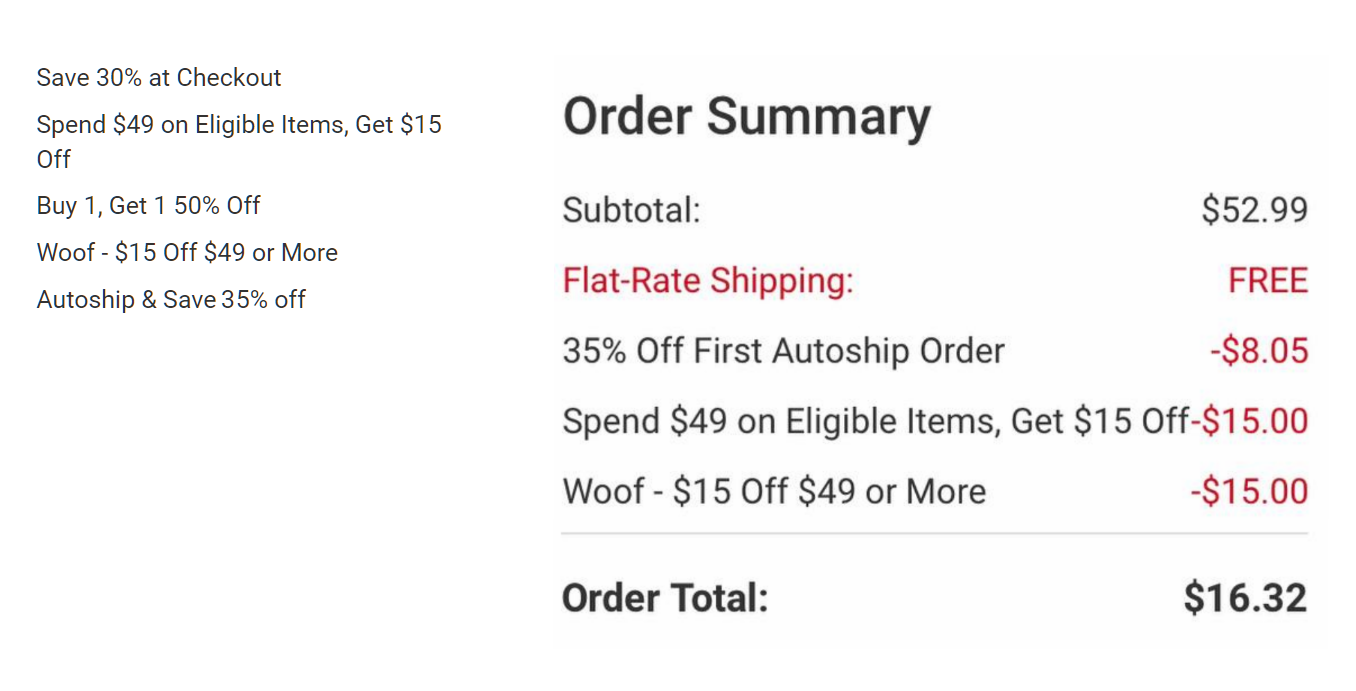Click the wrapped word Off under Spend $49 offer
Screen dimensions: 1356x691
(54, 160)
